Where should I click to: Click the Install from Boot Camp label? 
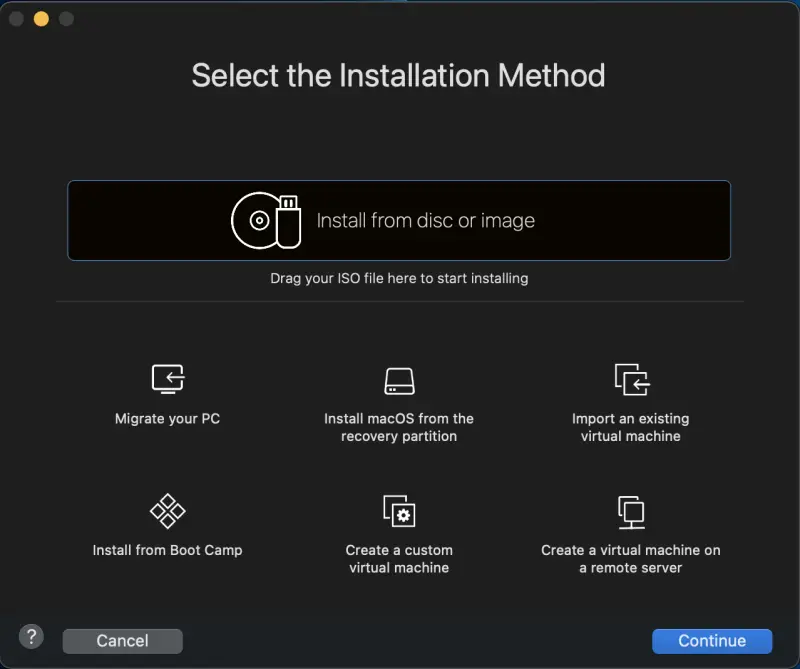(x=167, y=549)
